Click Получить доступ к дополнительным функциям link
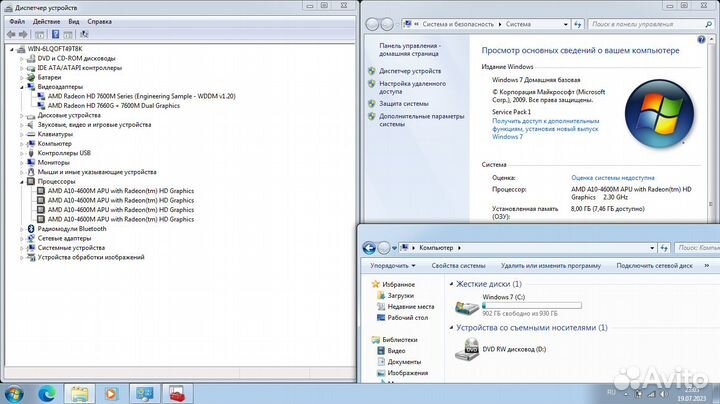Viewport: 720px width, 404px height. click(546, 129)
